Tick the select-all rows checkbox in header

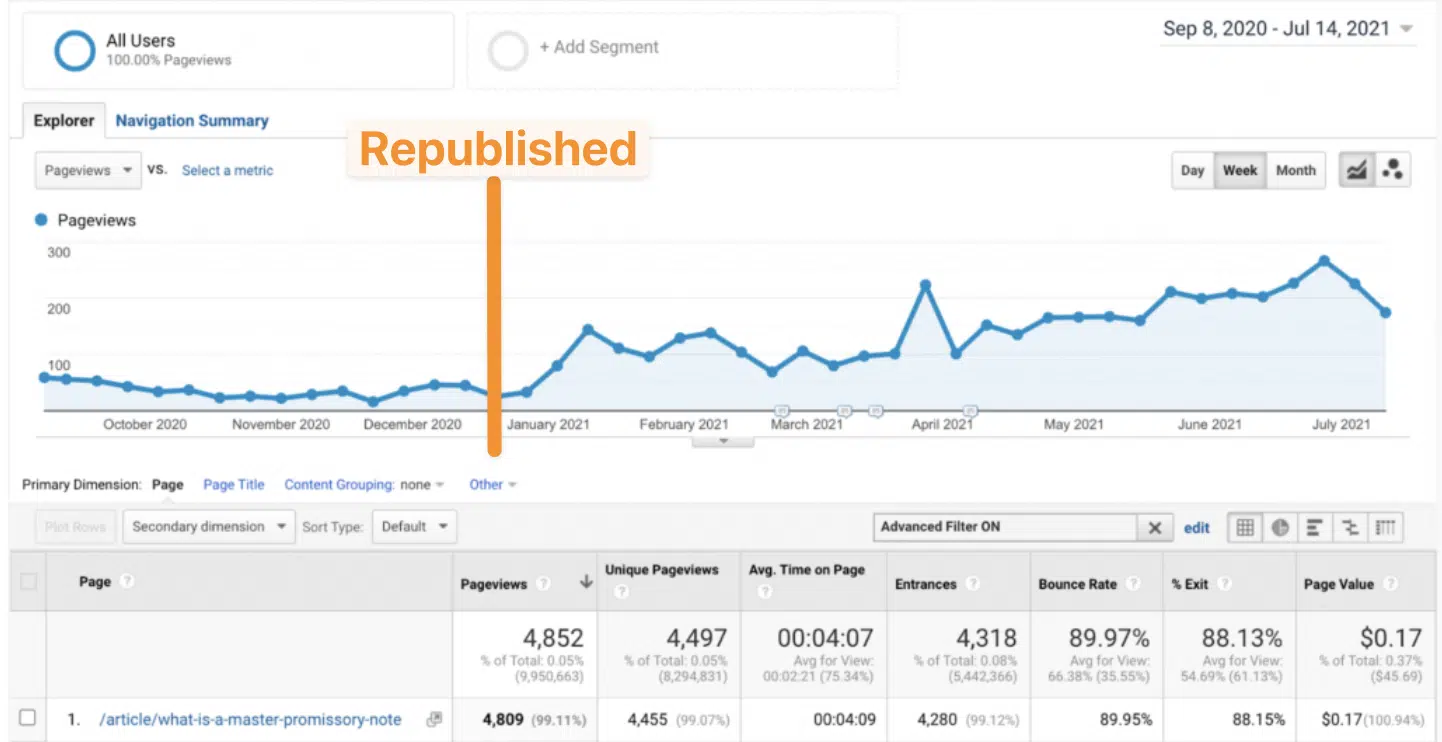click(28, 581)
